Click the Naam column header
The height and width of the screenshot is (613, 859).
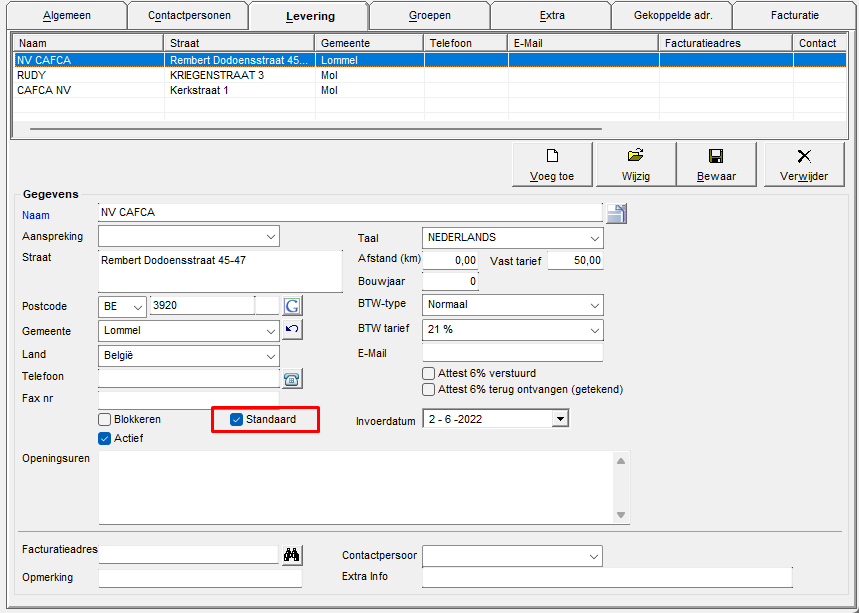88,43
